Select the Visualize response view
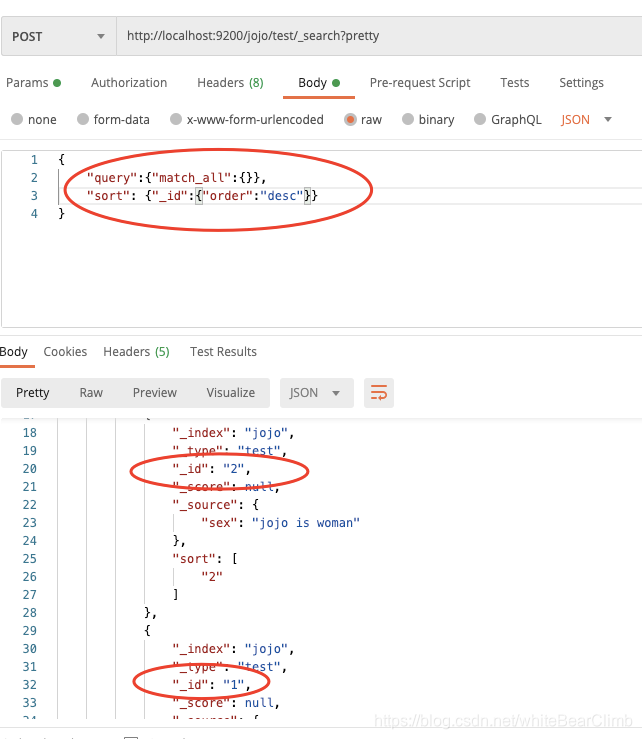The height and width of the screenshot is (739, 642). pos(230,393)
